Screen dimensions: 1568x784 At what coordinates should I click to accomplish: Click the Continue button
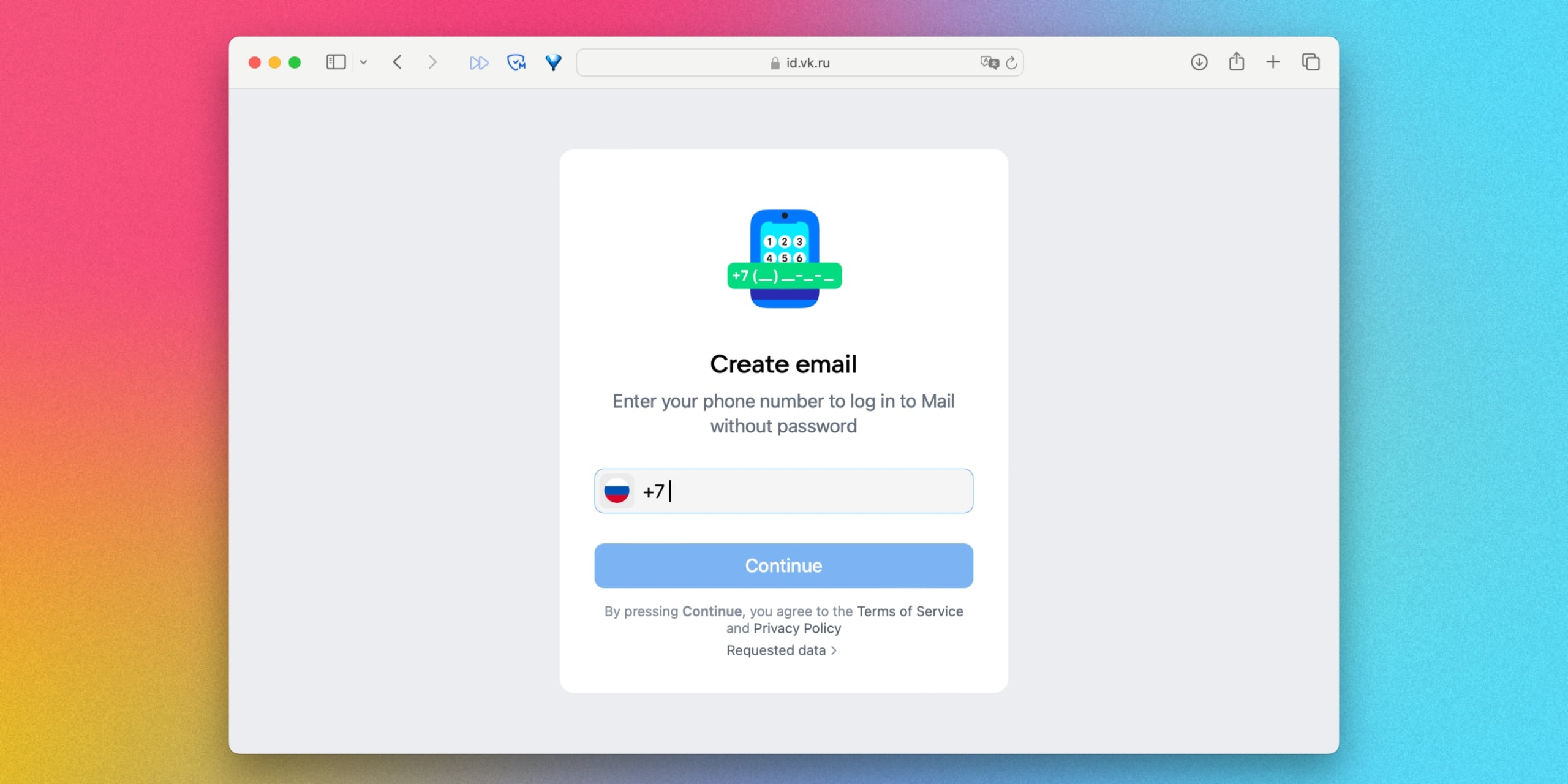[783, 565]
